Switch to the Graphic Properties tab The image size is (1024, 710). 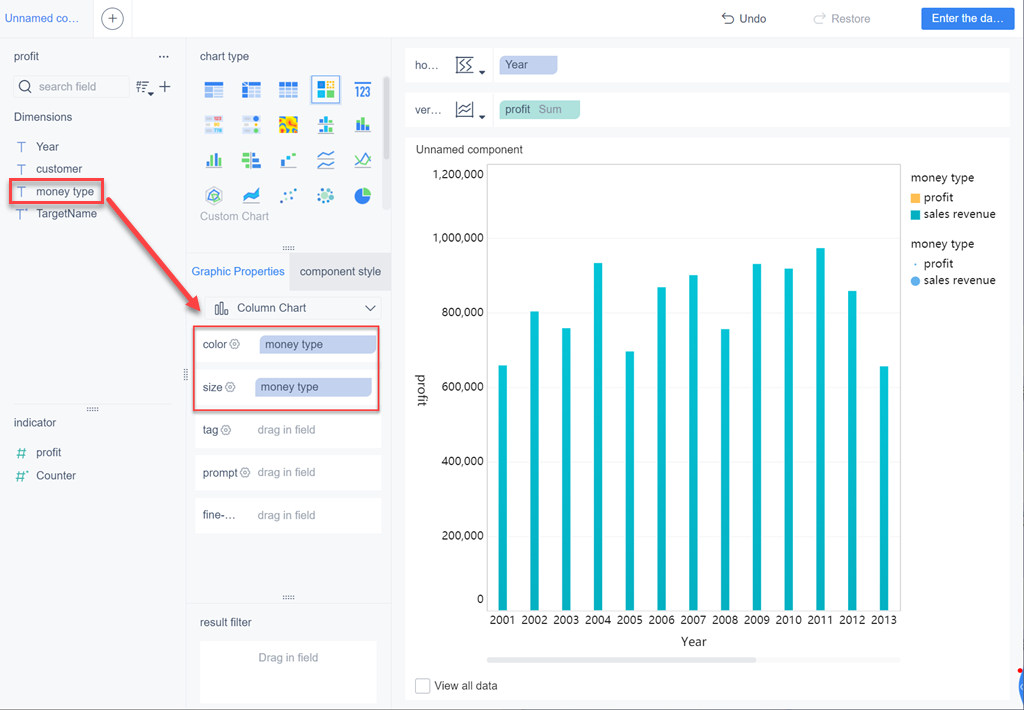[238, 272]
